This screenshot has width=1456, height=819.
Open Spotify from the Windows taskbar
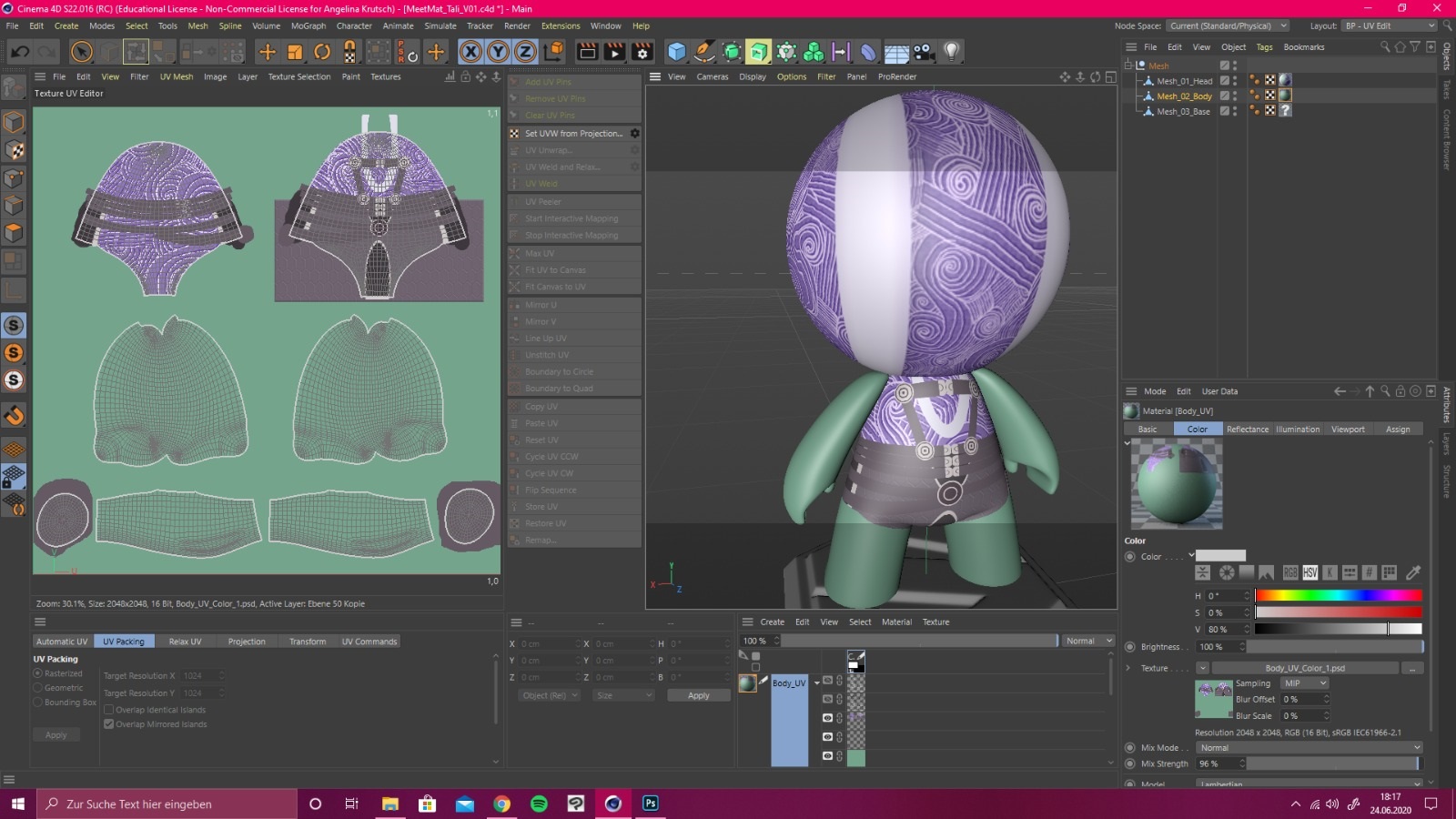click(x=539, y=804)
